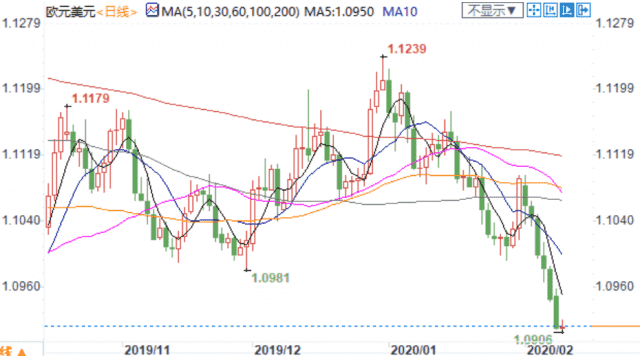Image resolution: width=640 pixels, height=360 pixels.
Task: Click the 欧元美元 symbol title
Action: point(70,12)
